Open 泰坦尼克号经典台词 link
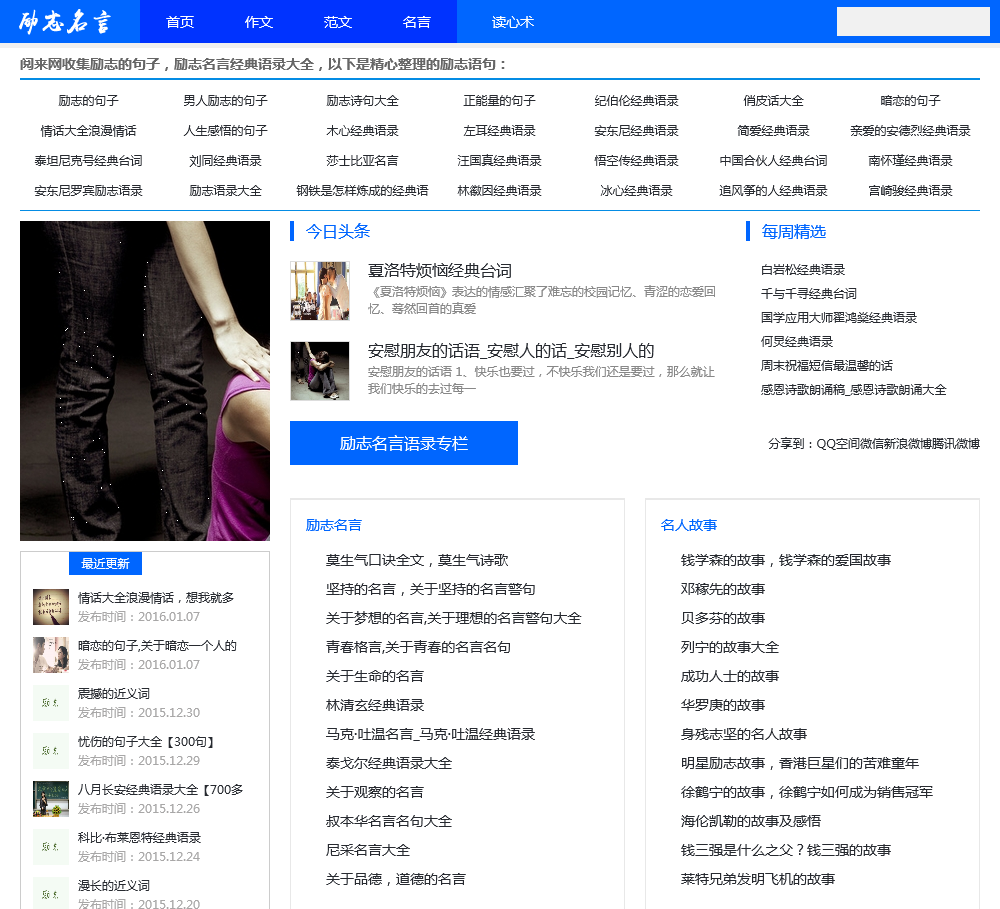This screenshot has width=1000, height=909. point(88,161)
